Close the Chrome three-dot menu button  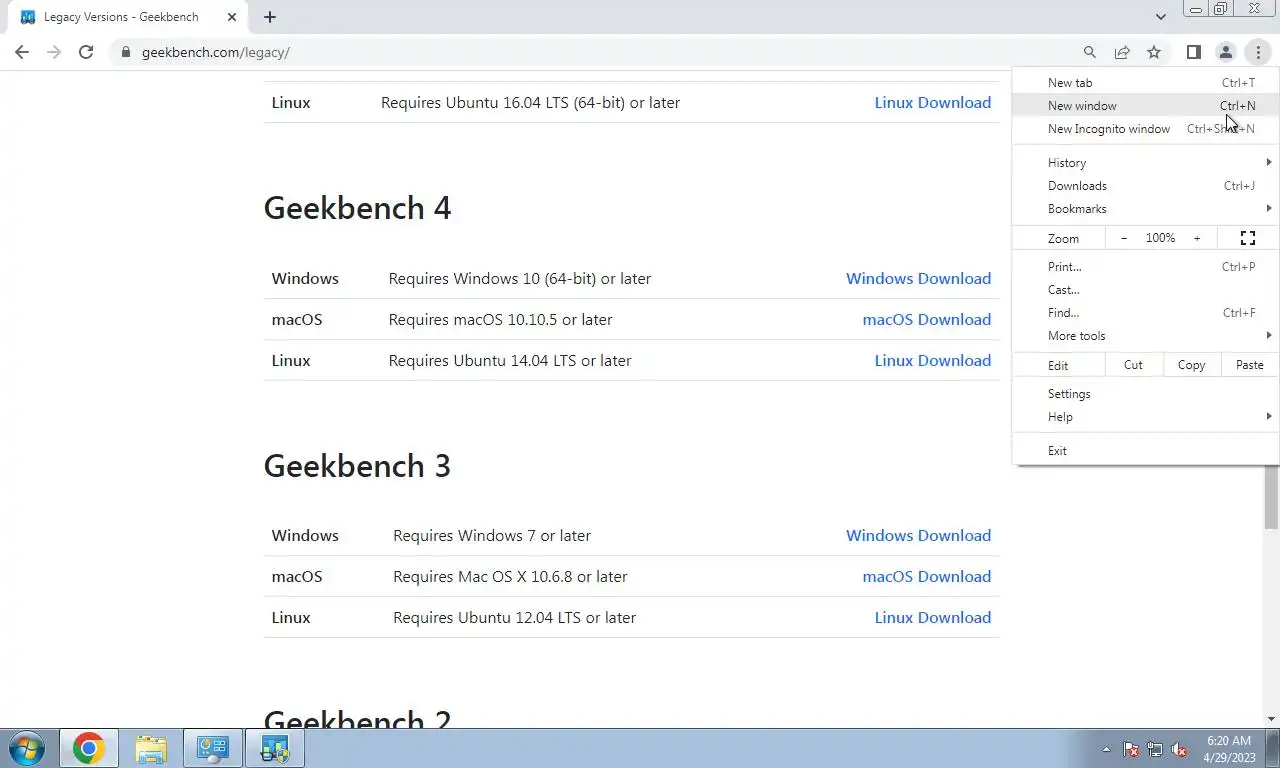pyautogui.click(x=1258, y=52)
